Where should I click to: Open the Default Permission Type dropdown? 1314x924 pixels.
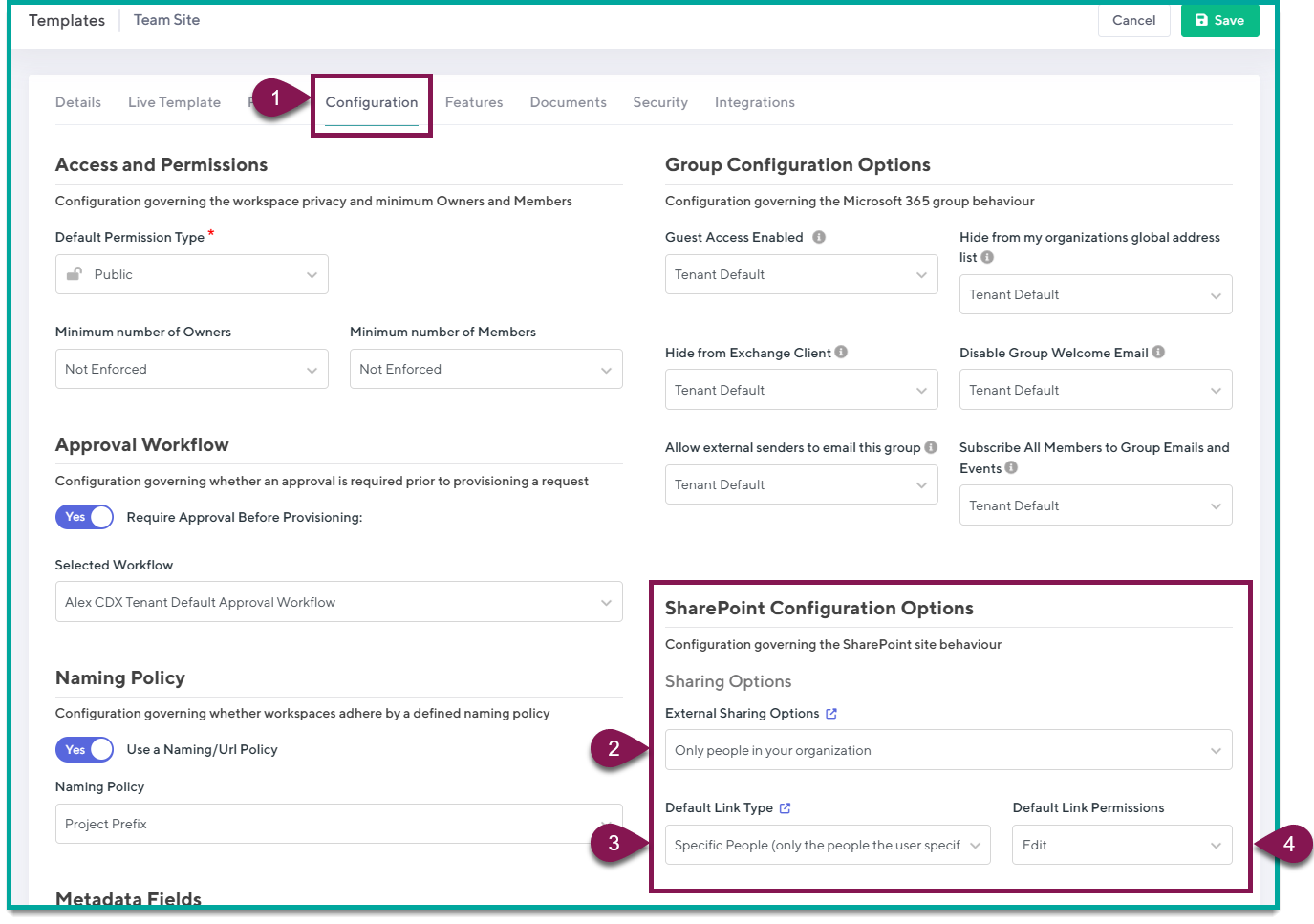[191, 274]
